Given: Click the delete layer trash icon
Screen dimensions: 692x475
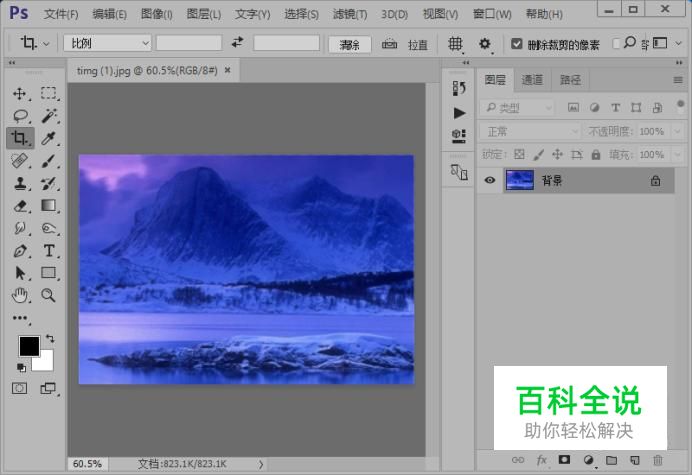Looking at the screenshot, I should tap(658, 460).
